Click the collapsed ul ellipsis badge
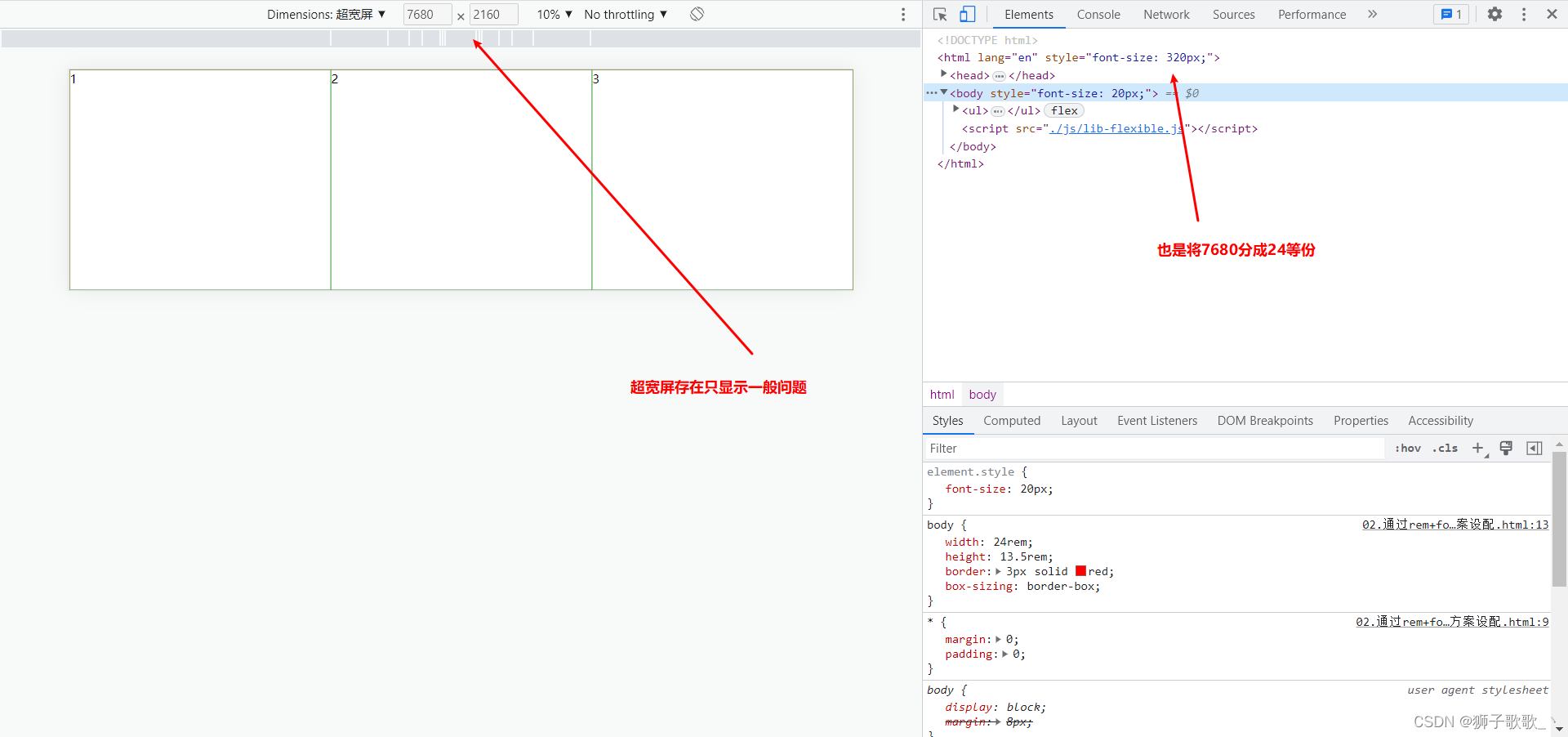 pos(998,111)
